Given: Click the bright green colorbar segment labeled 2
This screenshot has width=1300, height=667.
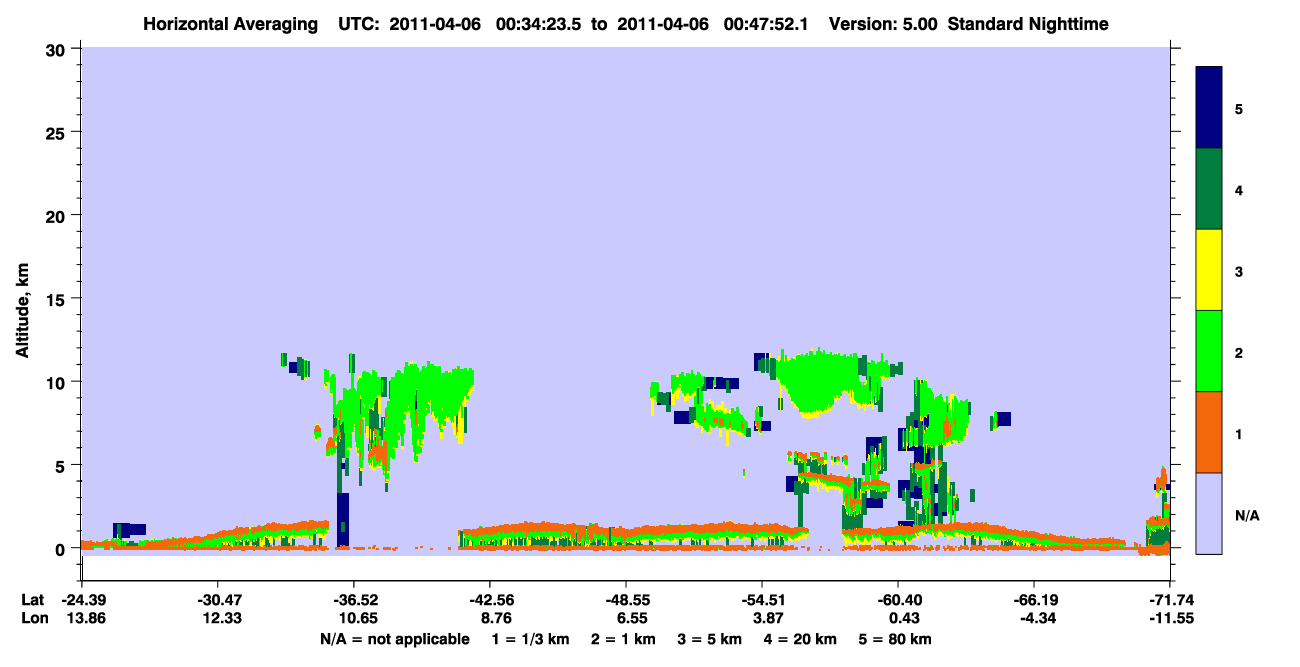Looking at the screenshot, I should (x=1209, y=351).
